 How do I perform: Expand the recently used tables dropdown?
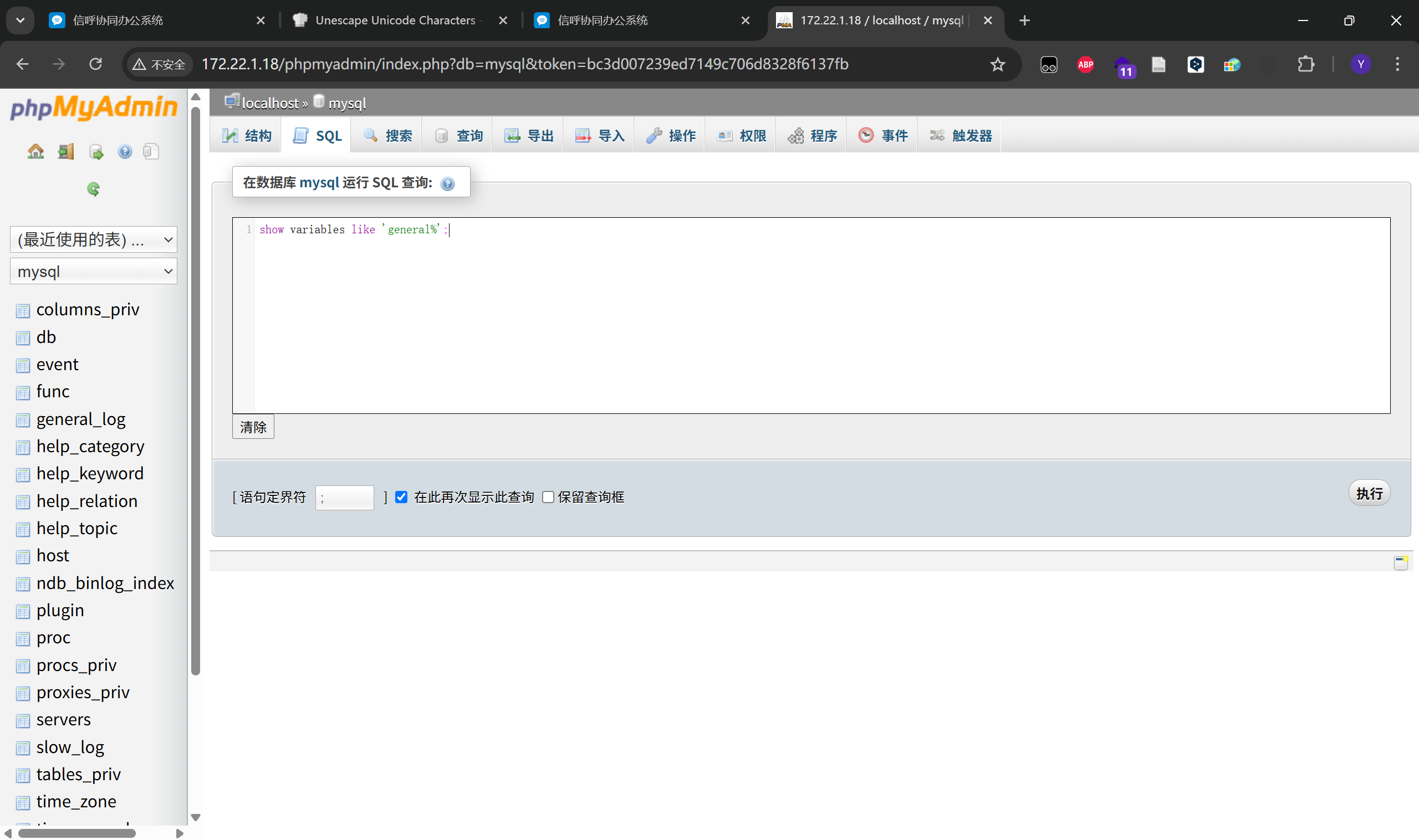pyautogui.click(x=94, y=239)
